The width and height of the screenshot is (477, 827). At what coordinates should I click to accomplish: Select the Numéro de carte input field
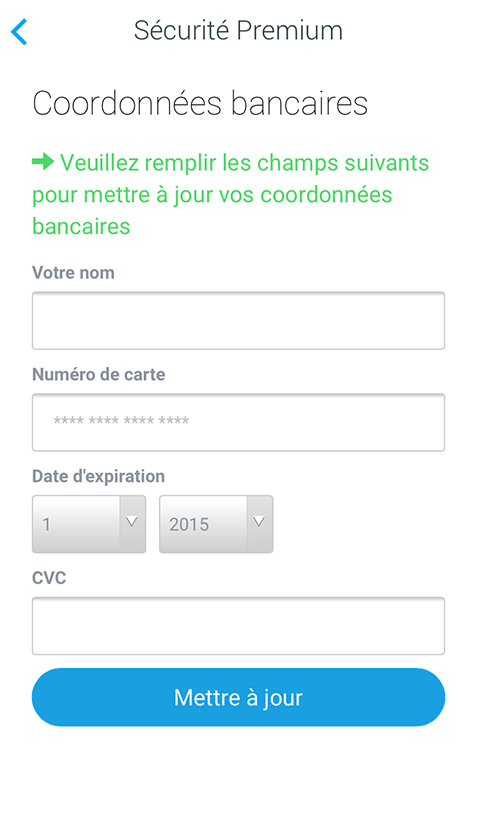point(238,422)
